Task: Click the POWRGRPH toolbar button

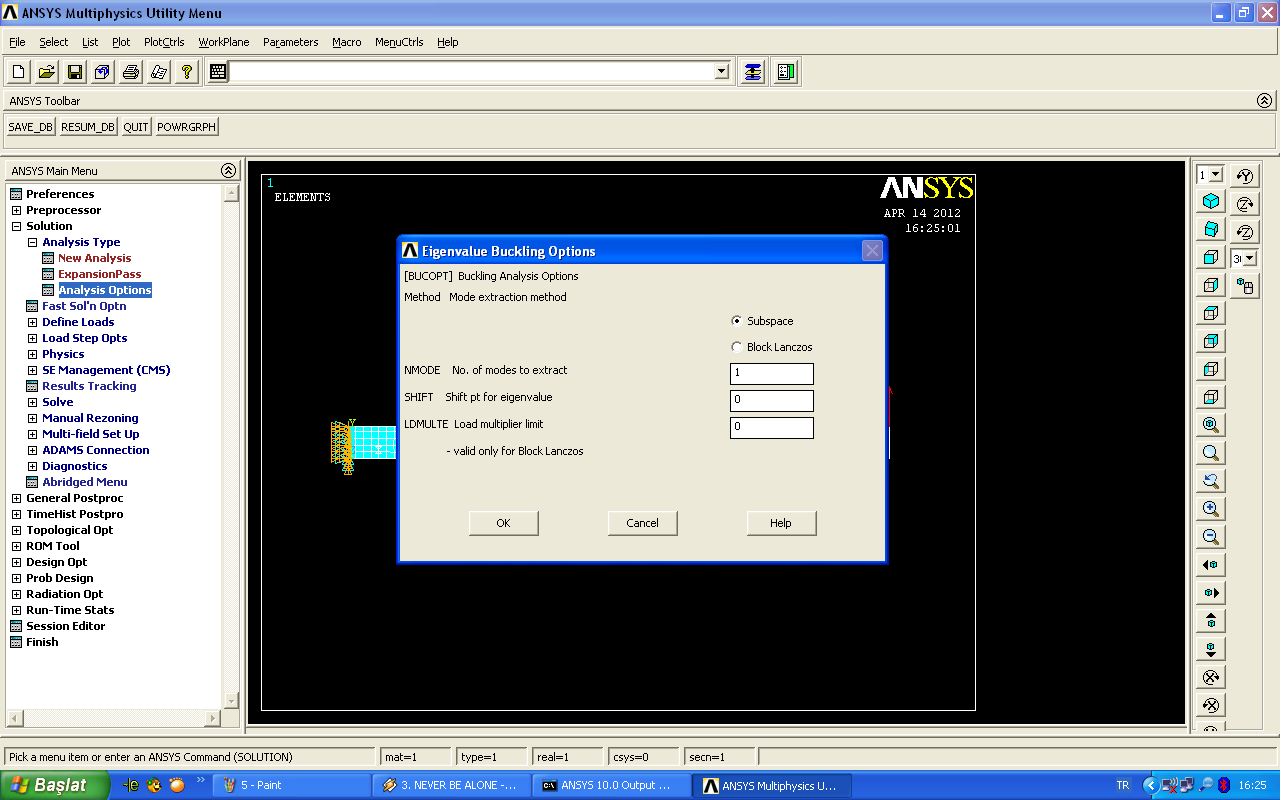Action: pyautogui.click(x=186, y=127)
